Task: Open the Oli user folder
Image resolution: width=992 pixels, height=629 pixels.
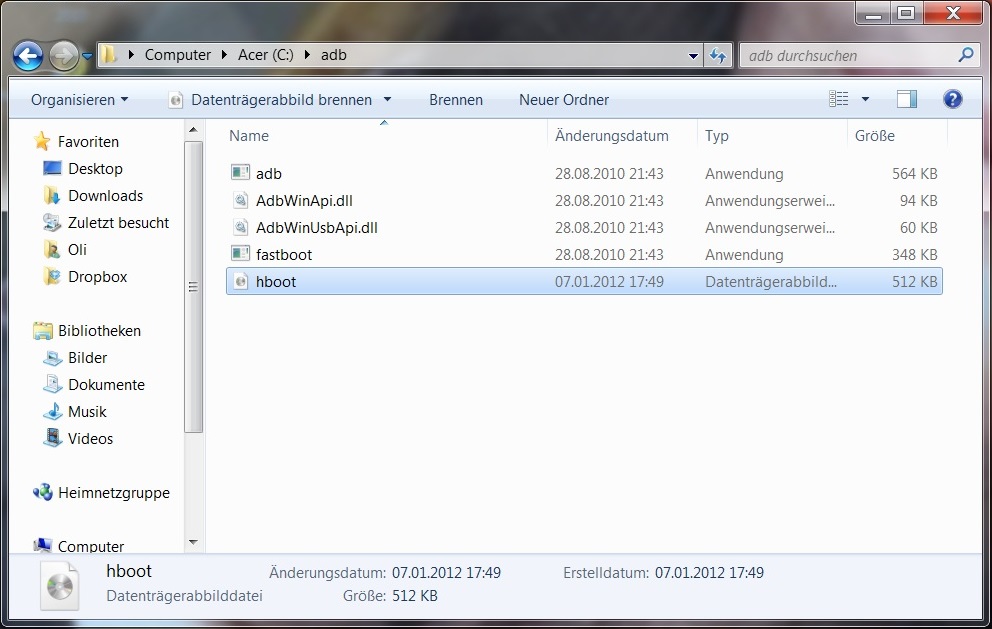Action: [x=77, y=250]
